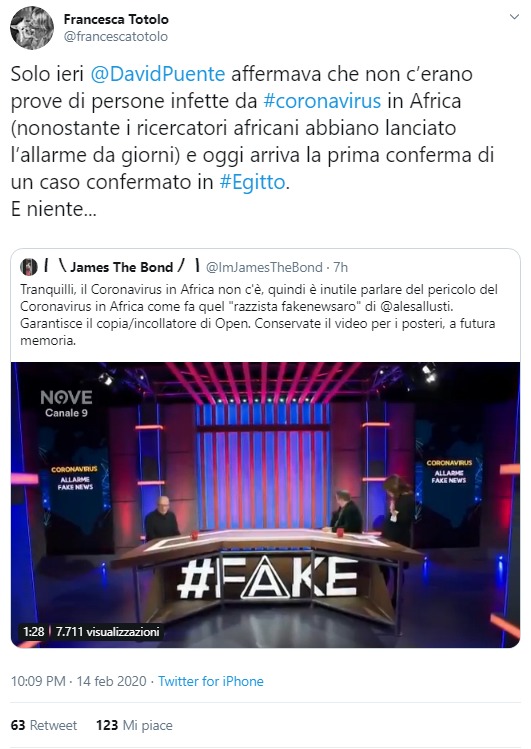The height and width of the screenshot is (749, 531).
Task: Open the Twitter for iPhone source link
Action: tap(211, 681)
